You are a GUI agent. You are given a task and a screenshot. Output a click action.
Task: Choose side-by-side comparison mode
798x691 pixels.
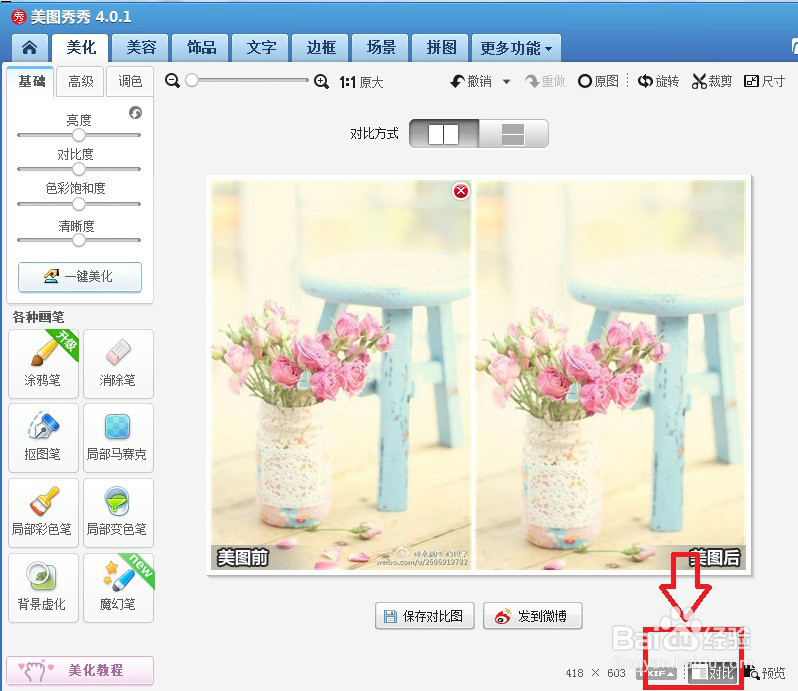(444, 134)
